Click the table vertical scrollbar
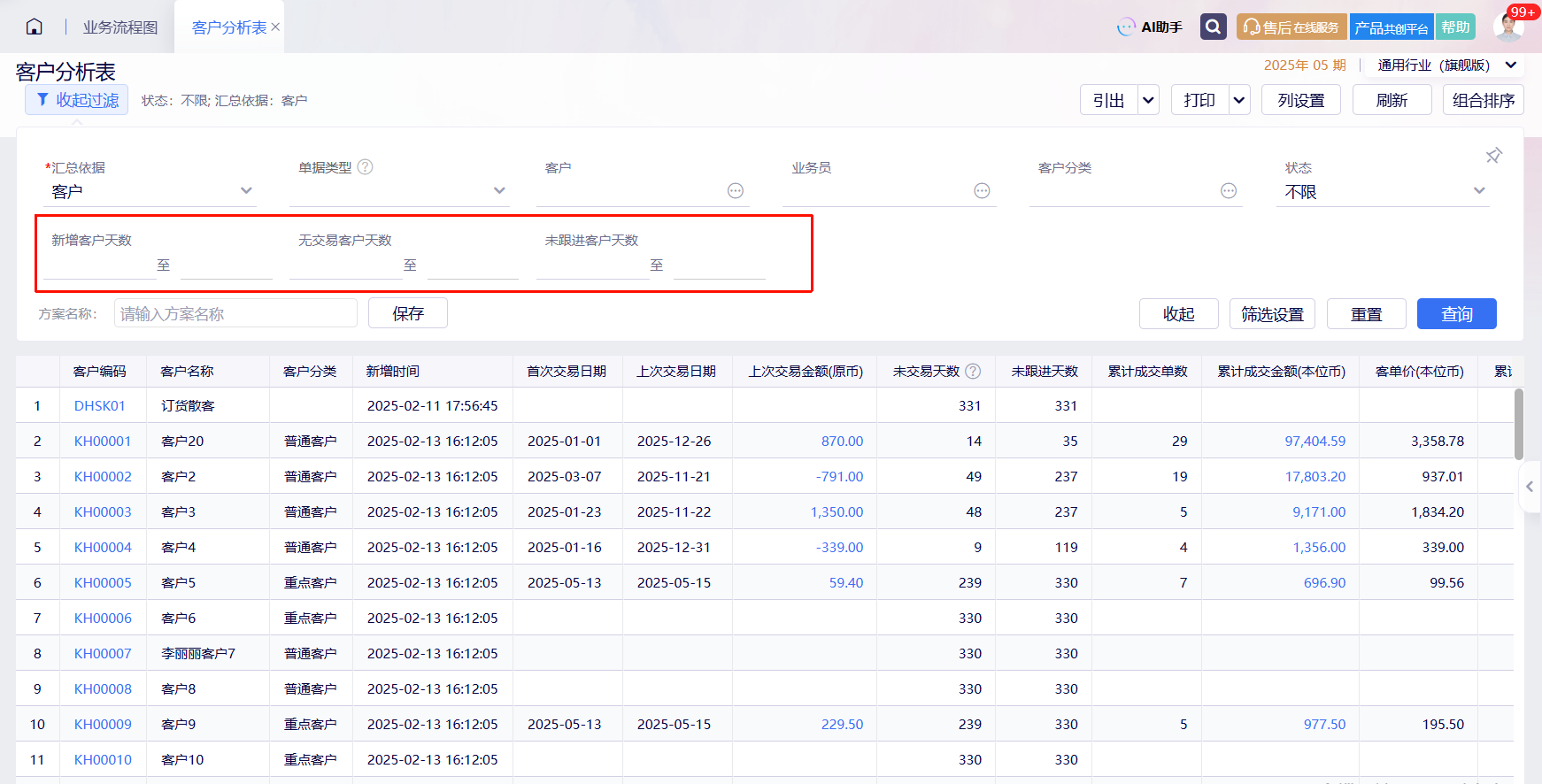Screen dimensions: 1542x784 click(x=1519, y=424)
